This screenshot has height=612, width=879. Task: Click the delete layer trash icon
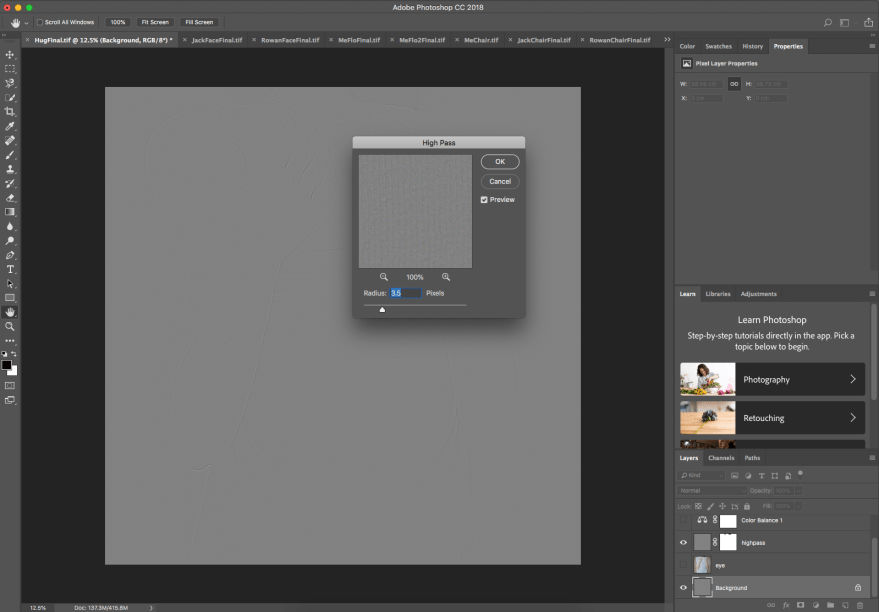pos(858,605)
